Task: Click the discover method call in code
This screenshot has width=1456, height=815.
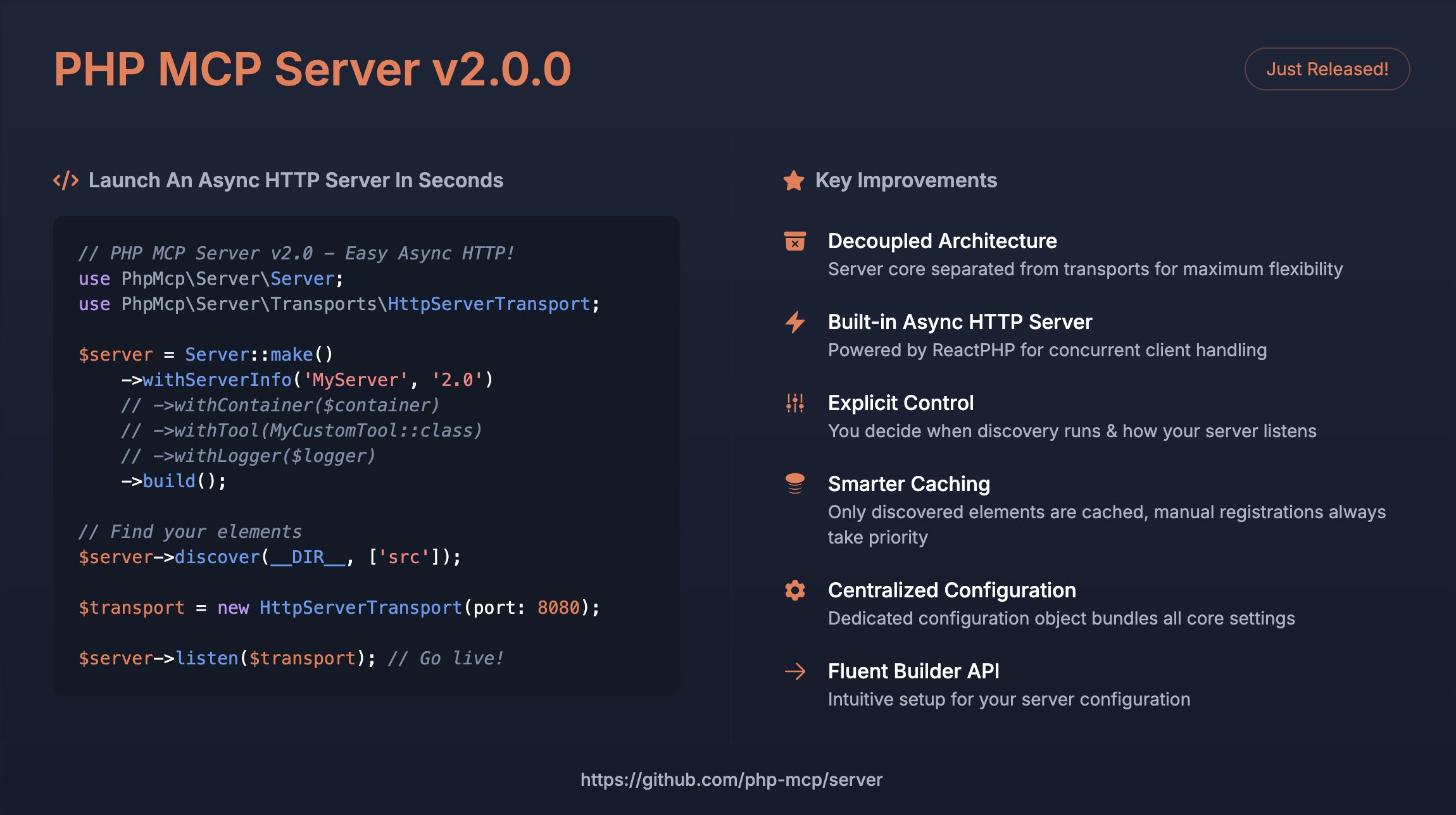Action: tap(217, 557)
